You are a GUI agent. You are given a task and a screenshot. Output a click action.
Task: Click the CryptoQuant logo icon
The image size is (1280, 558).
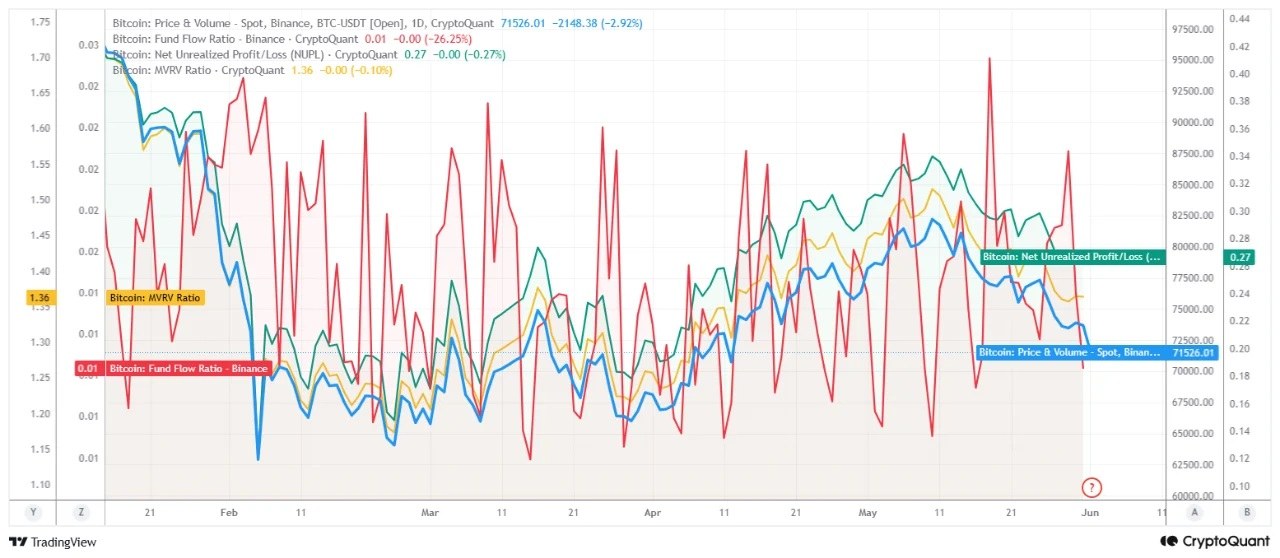(x=1167, y=541)
